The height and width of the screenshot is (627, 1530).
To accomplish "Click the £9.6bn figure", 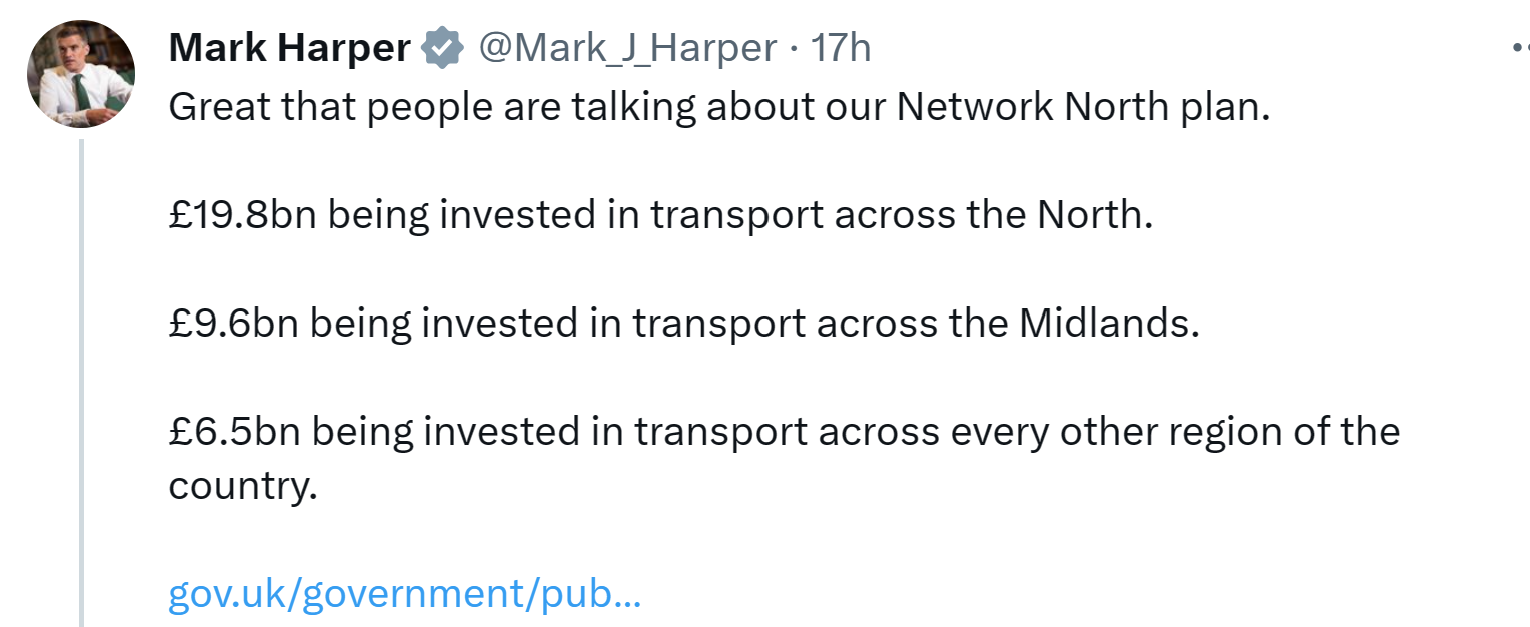I will pos(233,323).
